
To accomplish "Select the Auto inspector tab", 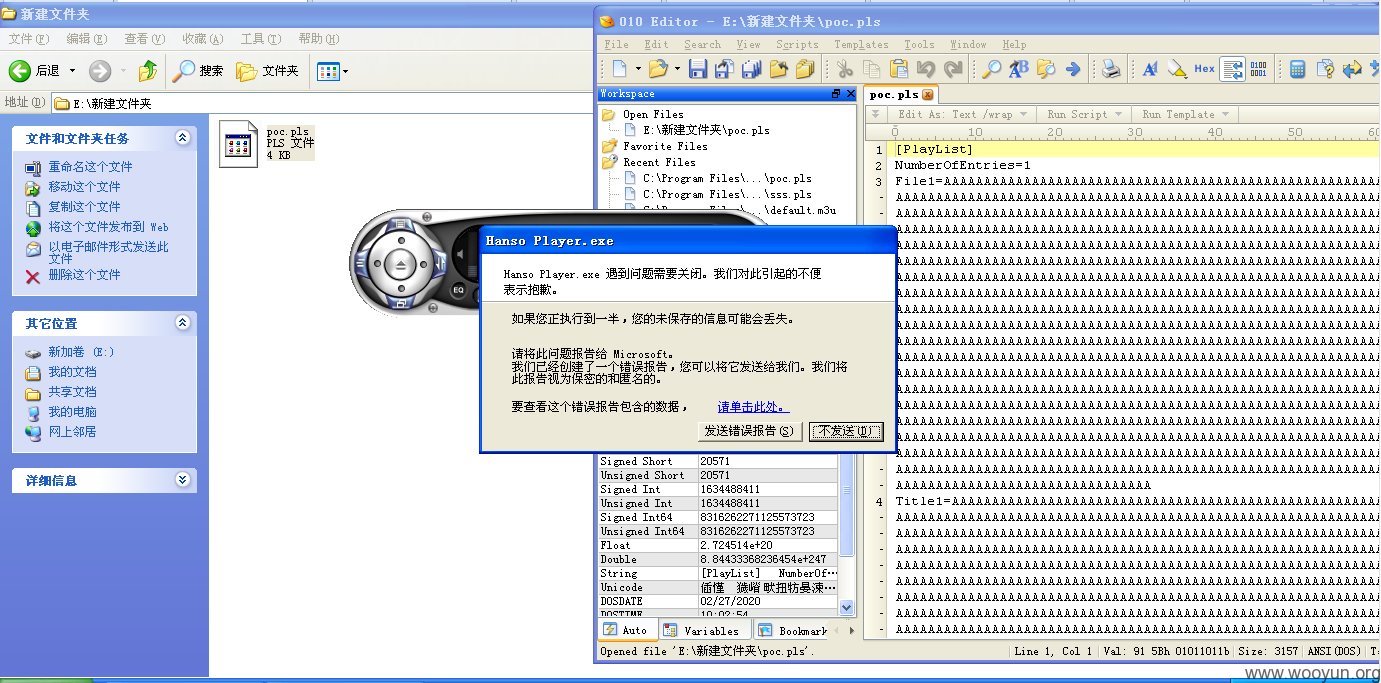I will 626,630.
